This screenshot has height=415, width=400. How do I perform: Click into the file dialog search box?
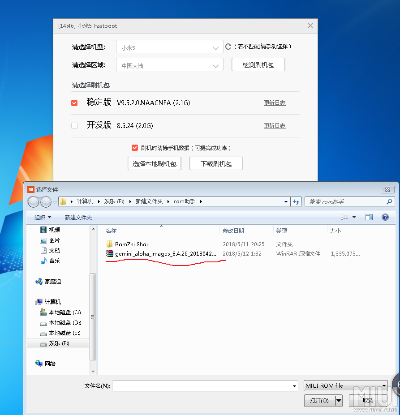pyautogui.click(x=344, y=202)
